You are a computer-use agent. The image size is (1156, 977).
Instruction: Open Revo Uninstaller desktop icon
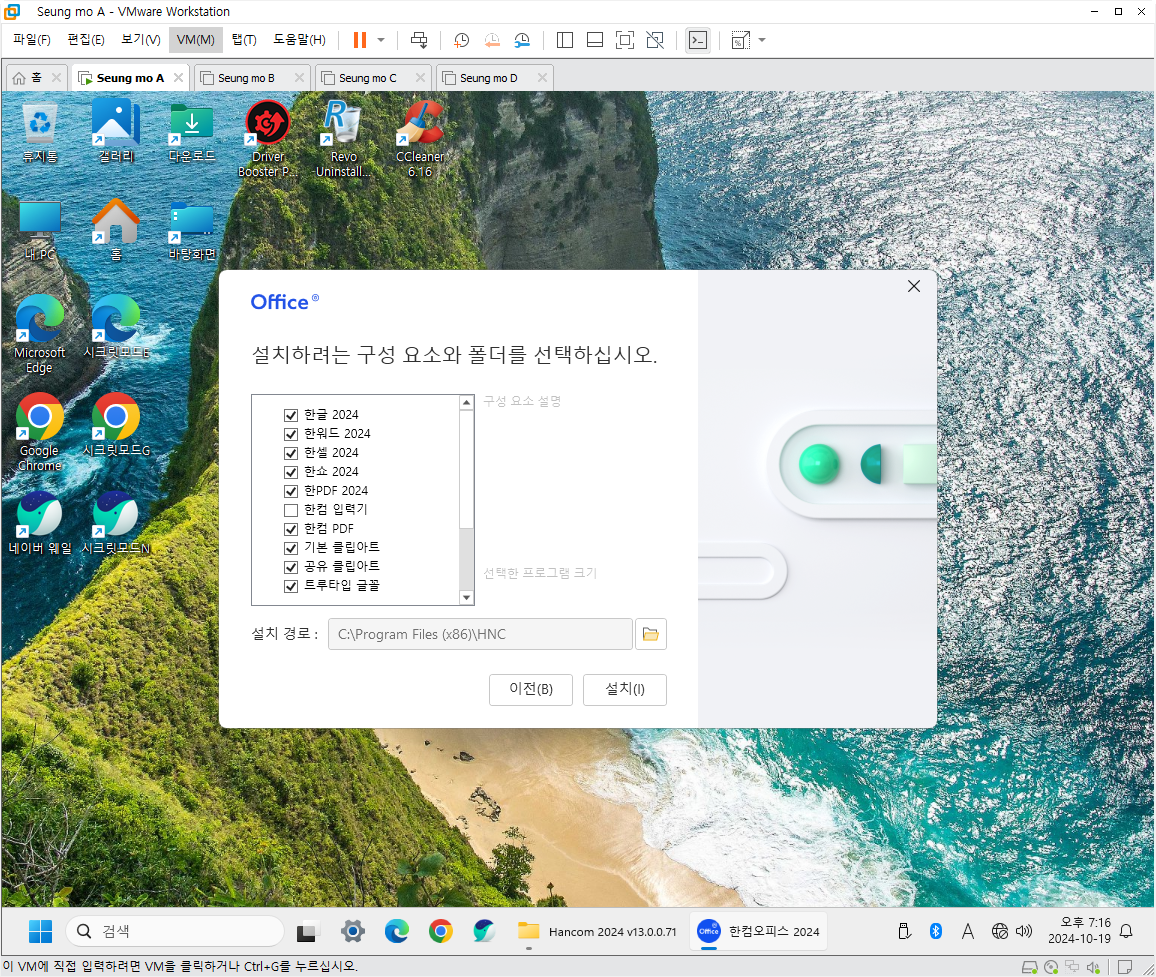(x=344, y=140)
